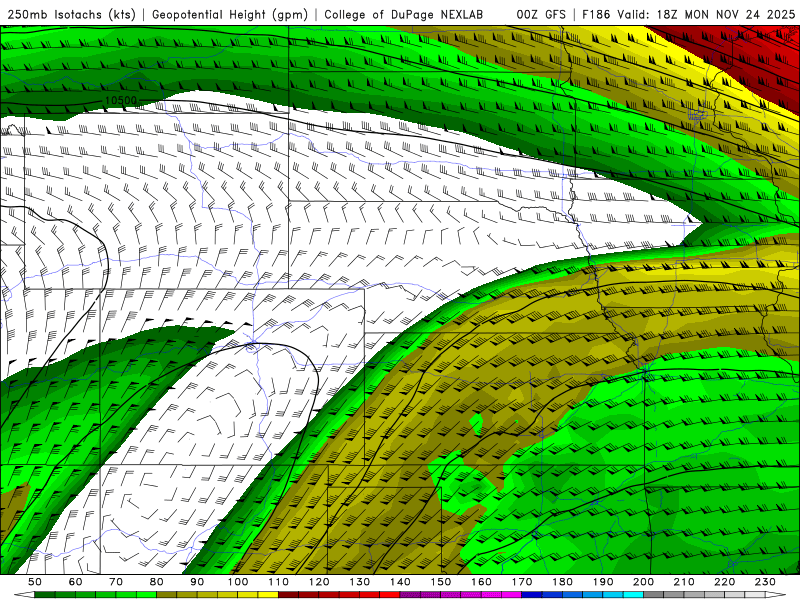
Task: Click the '190' color scale label
Action: (x=603, y=582)
